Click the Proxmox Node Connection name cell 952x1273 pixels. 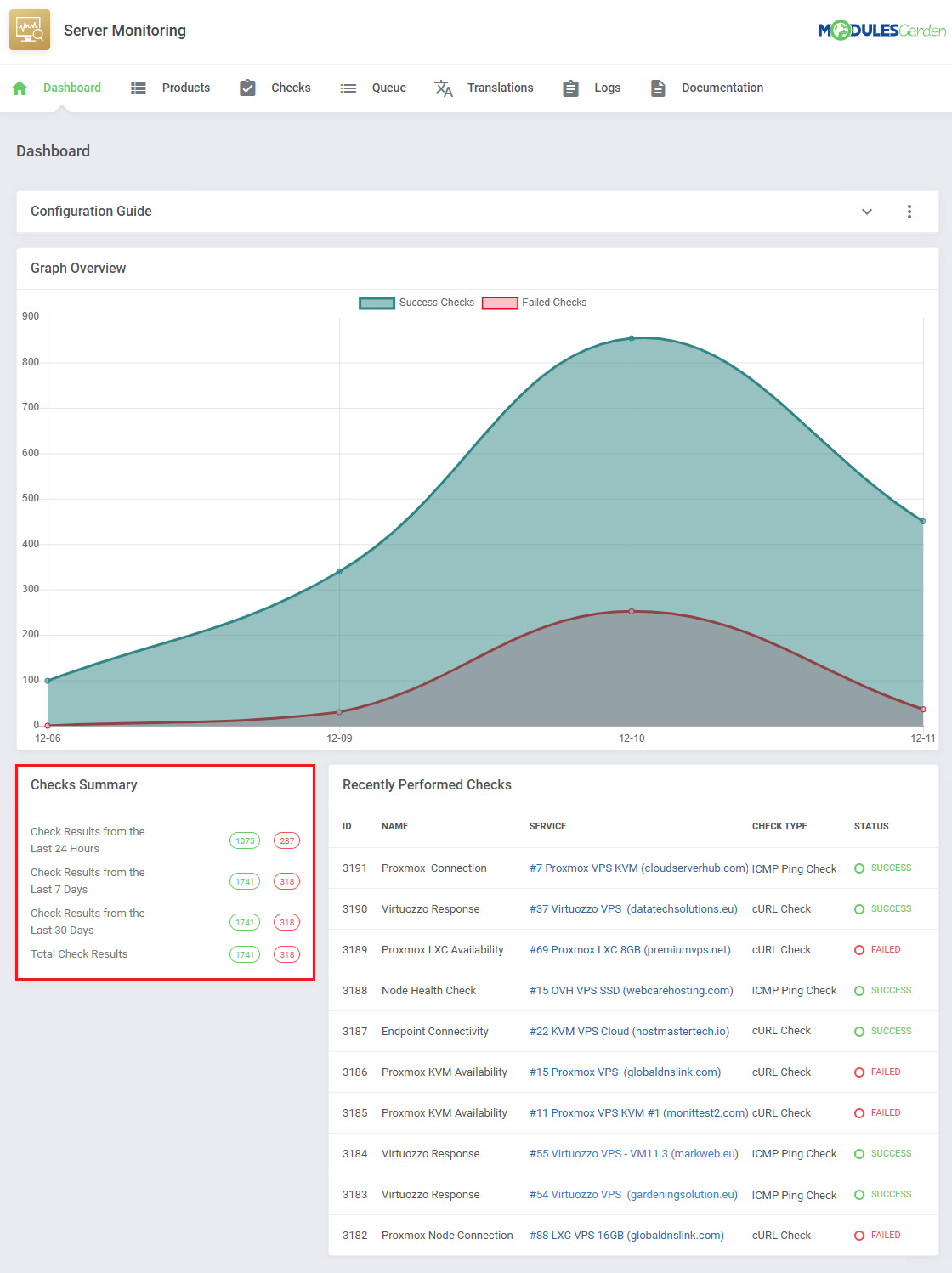pos(447,1236)
